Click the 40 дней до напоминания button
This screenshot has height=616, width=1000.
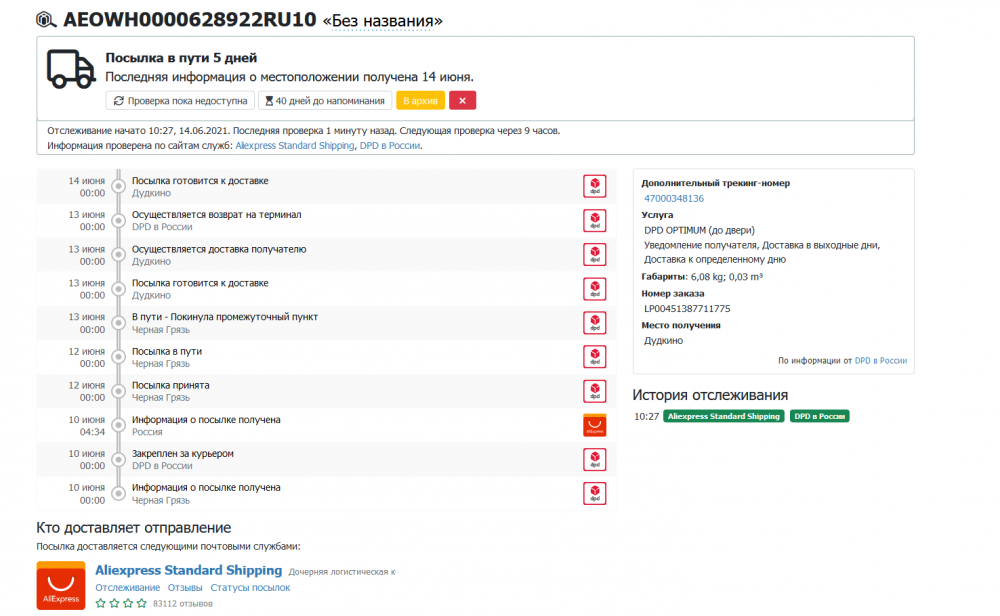tap(324, 100)
